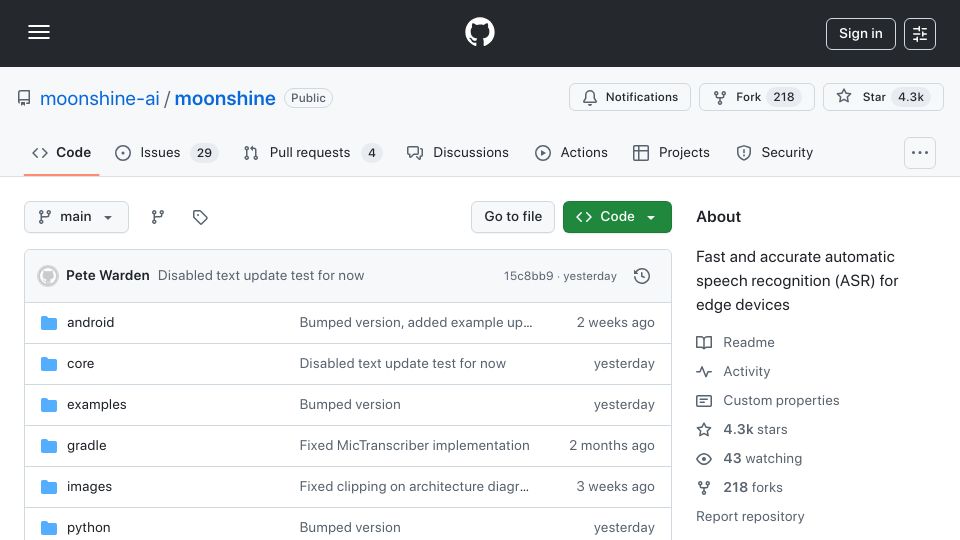Image resolution: width=960 pixels, height=540 pixels.
Task: View tags via the tag icon
Action: (x=200, y=217)
